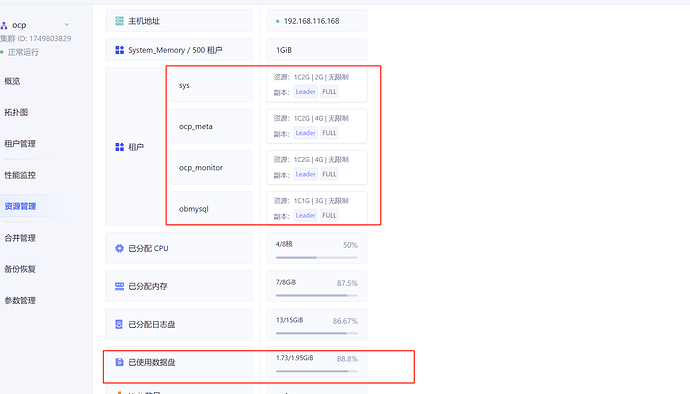This screenshot has width=690, height=394.
Task: Open the 概览 overview menu item
Action: (12, 81)
